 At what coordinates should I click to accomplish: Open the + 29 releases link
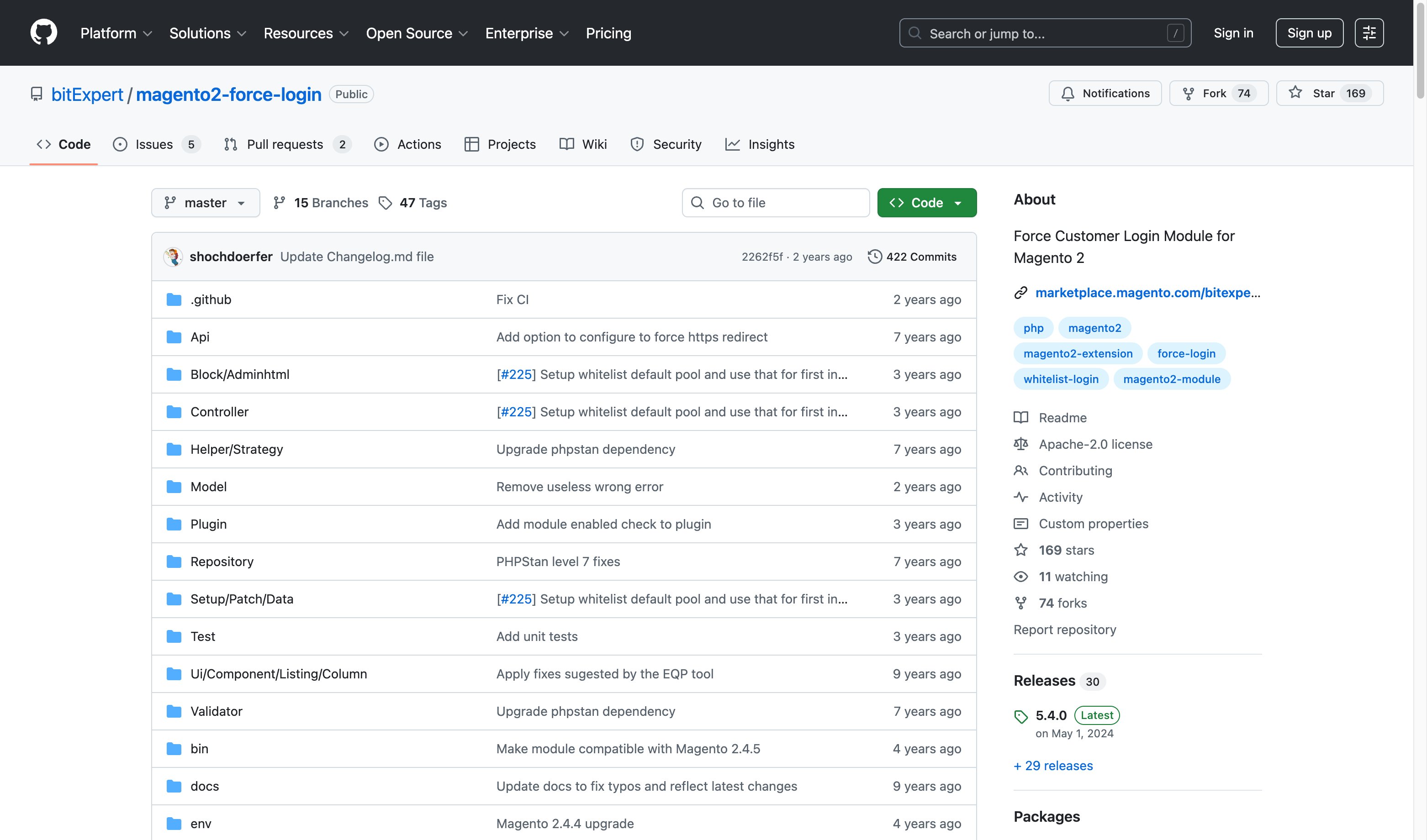(1053, 765)
